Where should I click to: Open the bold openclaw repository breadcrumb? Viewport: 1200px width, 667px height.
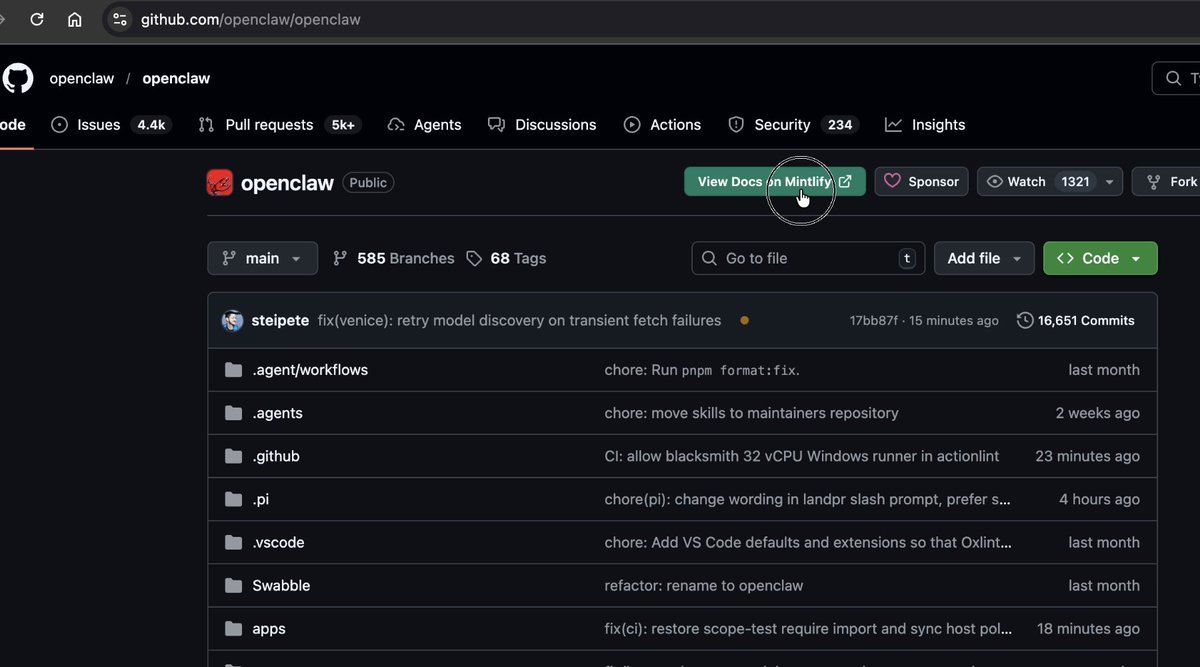click(x=176, y=78)
